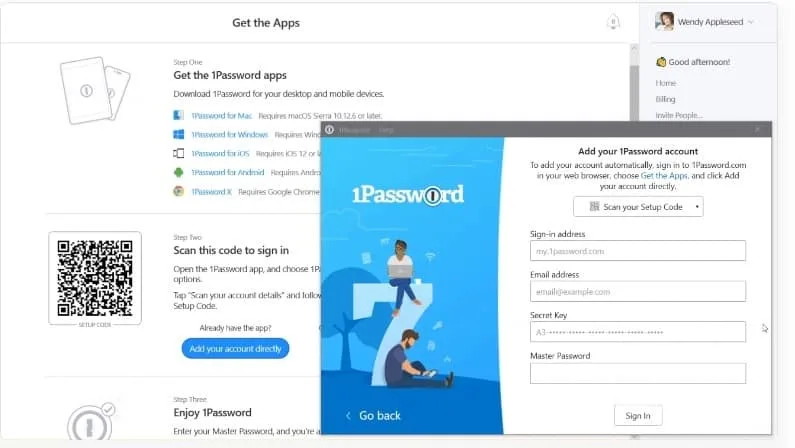Click the setup code QR image
795x448 pixels.
click(x=95, y=278)
